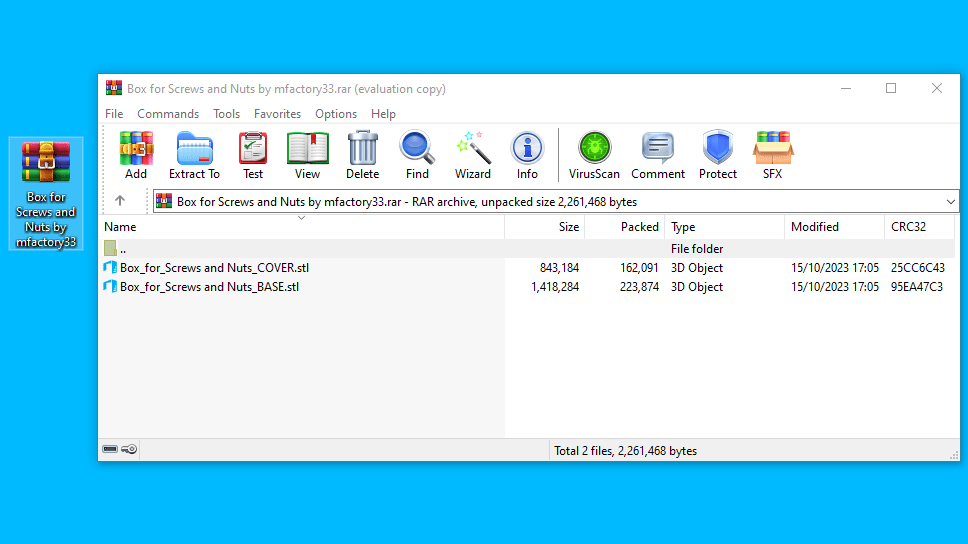968x544 pixels.
Task: Sort by the CRC32 column header
Action: (x=919, y=227)
